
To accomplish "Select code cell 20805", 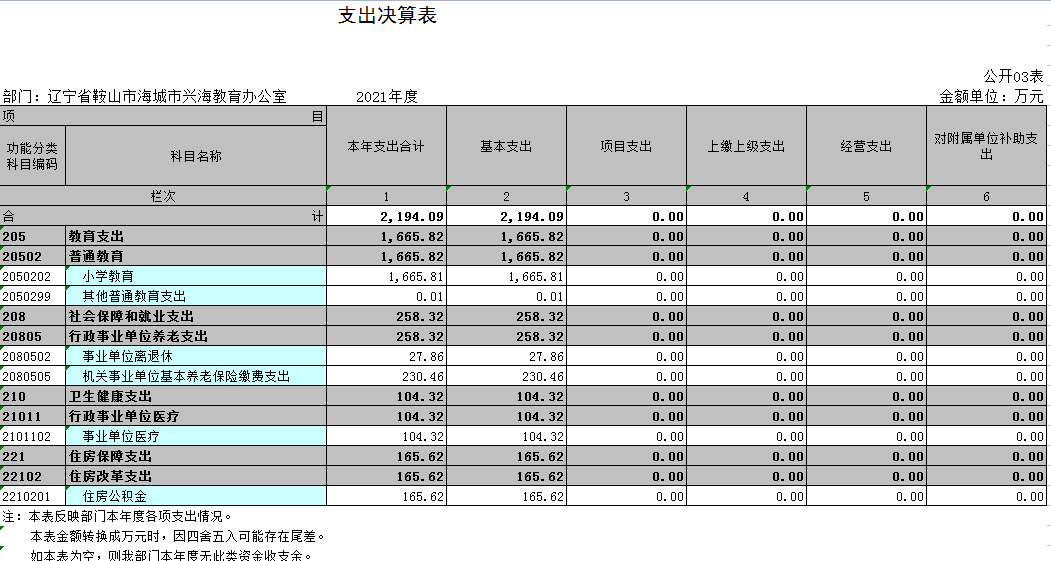I will pyautogui.click(x=32, y=336).
